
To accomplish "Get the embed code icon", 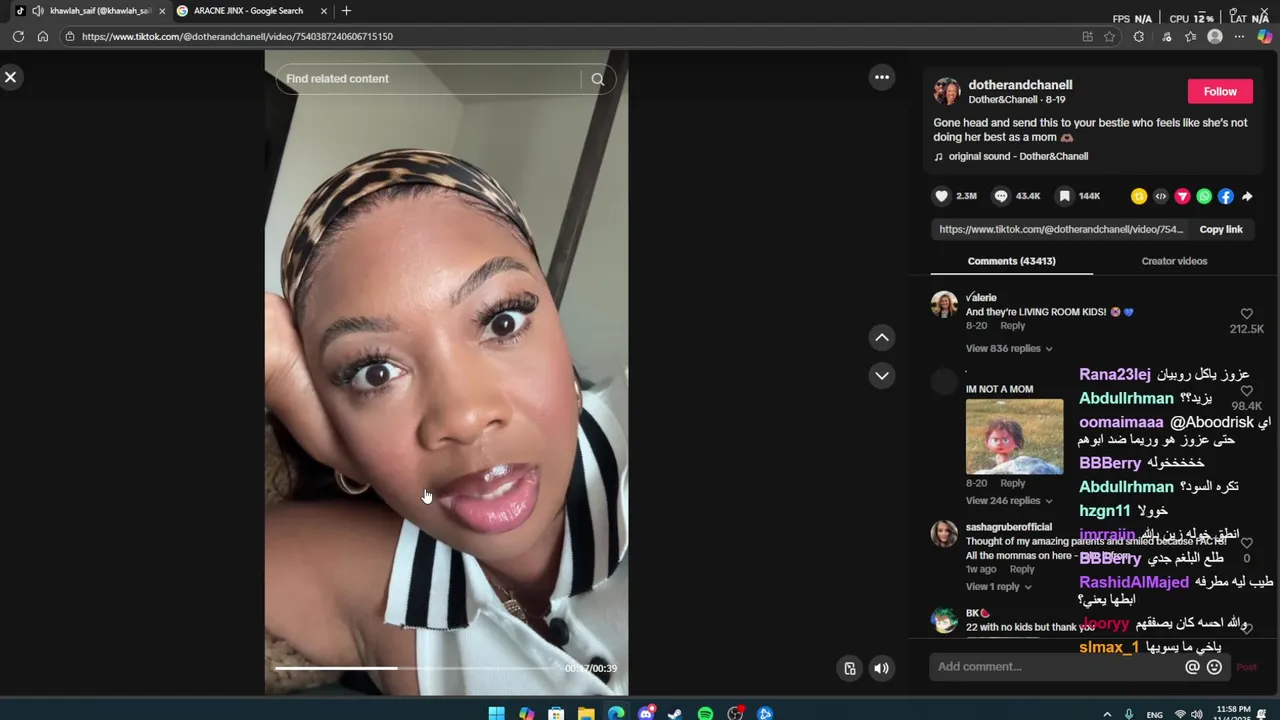I will (1161, 196).
